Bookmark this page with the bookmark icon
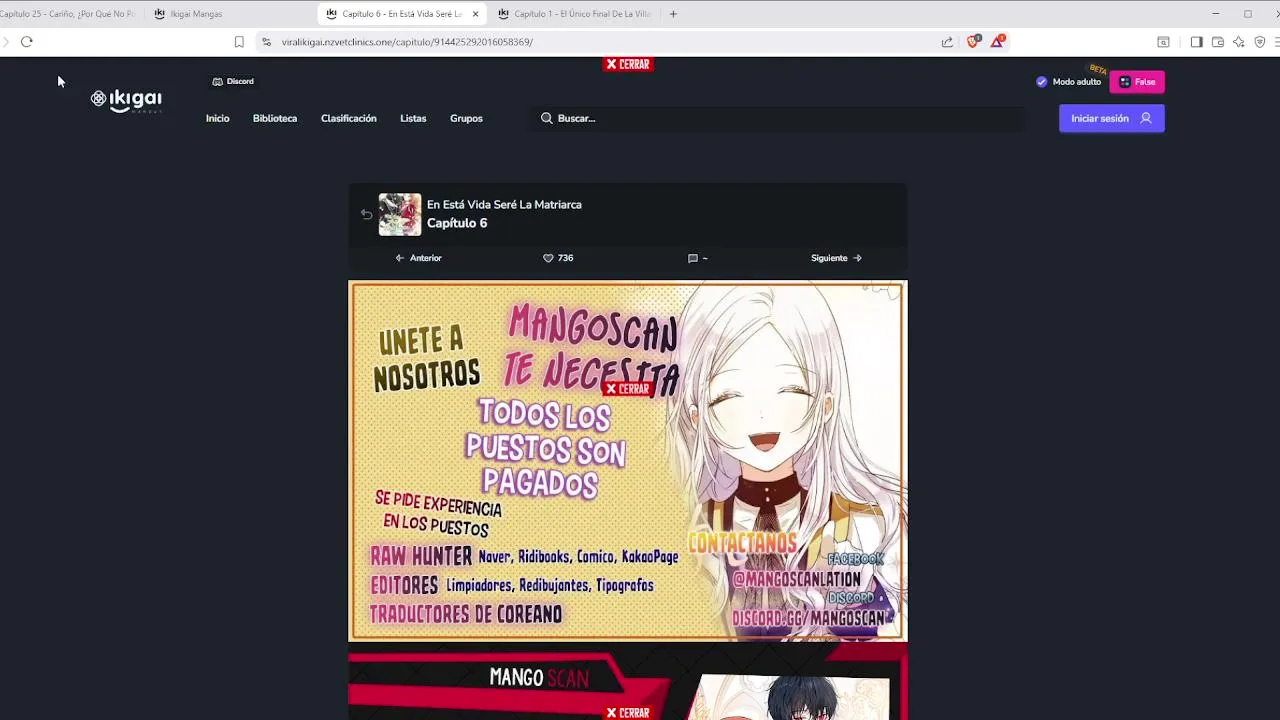The height and width of the screenshot is (720, 1280). tap(239, 42)
